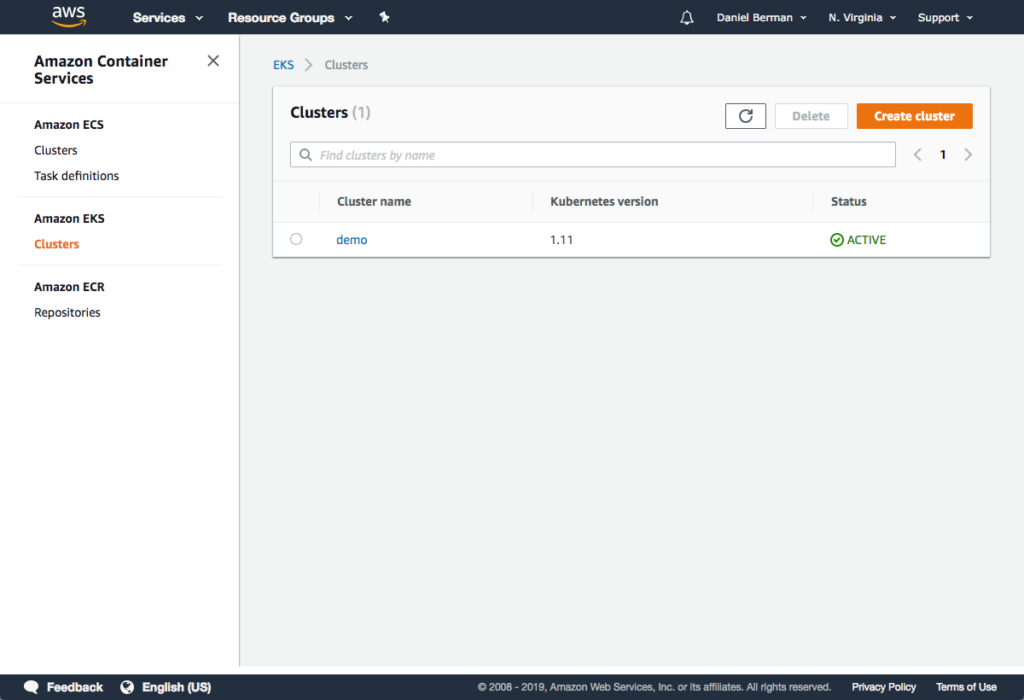This screenshot has width=1024, height=700.
Task: Open the notifications bell
Action: (x=686, y=18)
